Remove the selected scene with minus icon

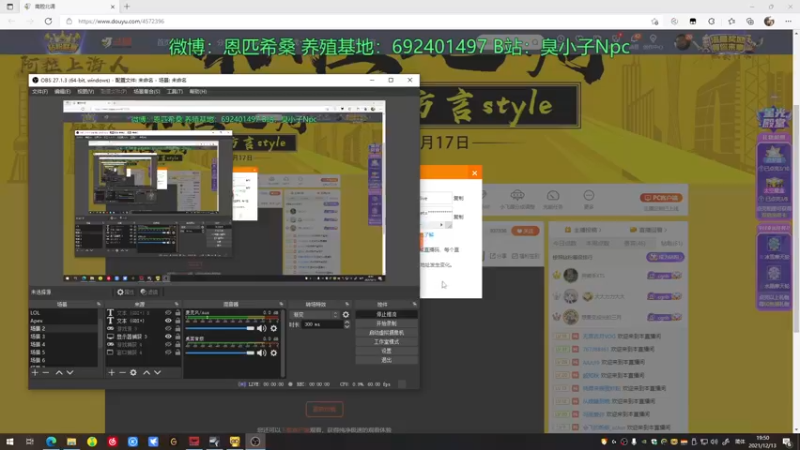pyautogui.click(x=46, y=372)
